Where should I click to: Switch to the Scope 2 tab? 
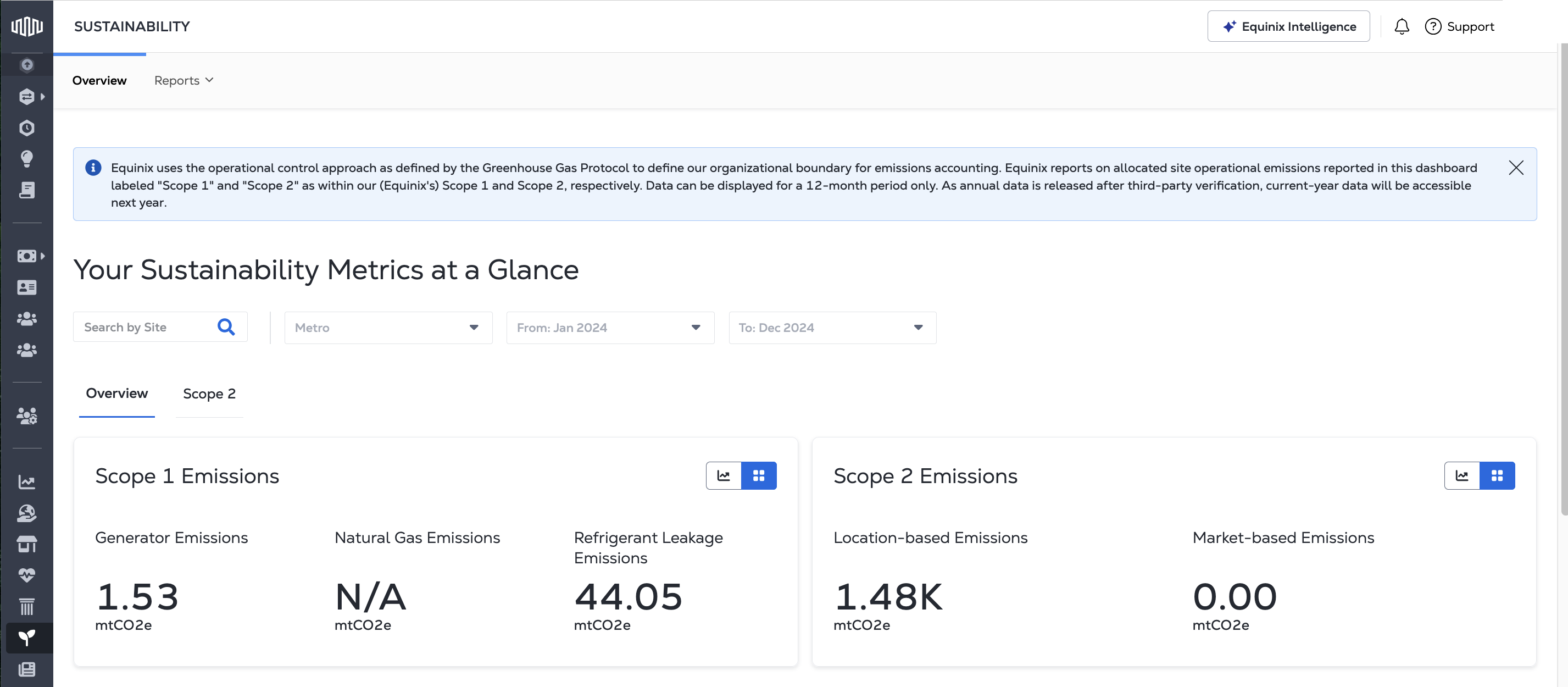coord(209,394)
